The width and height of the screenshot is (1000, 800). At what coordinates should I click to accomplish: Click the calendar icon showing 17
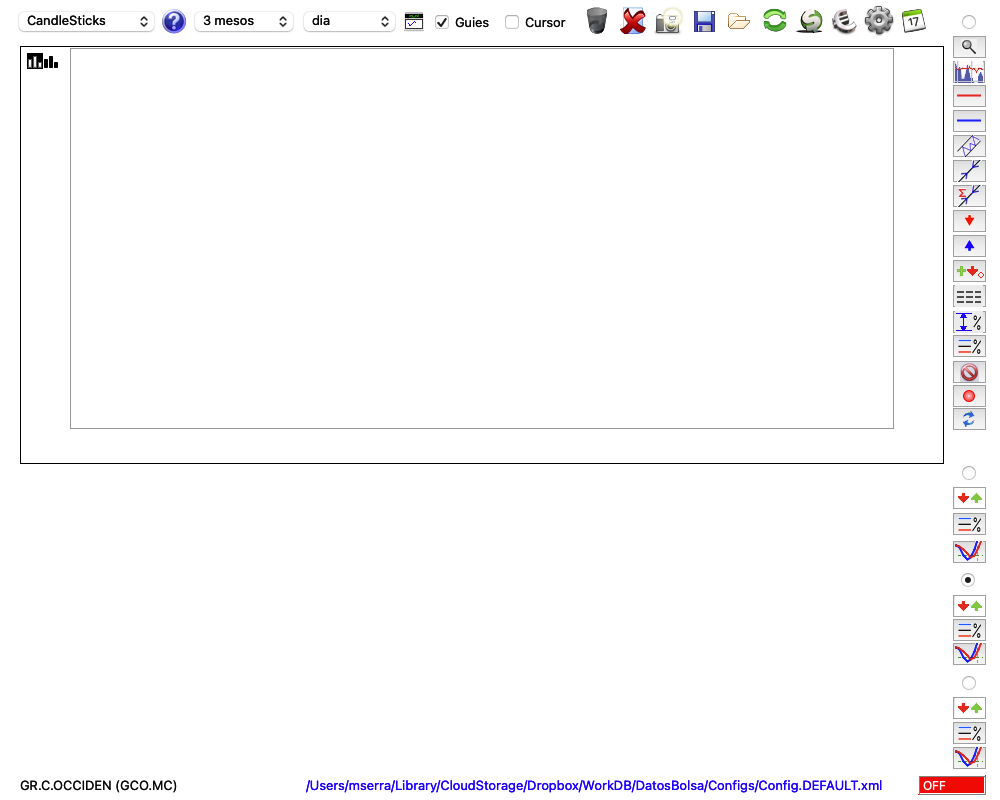(914, 21)
